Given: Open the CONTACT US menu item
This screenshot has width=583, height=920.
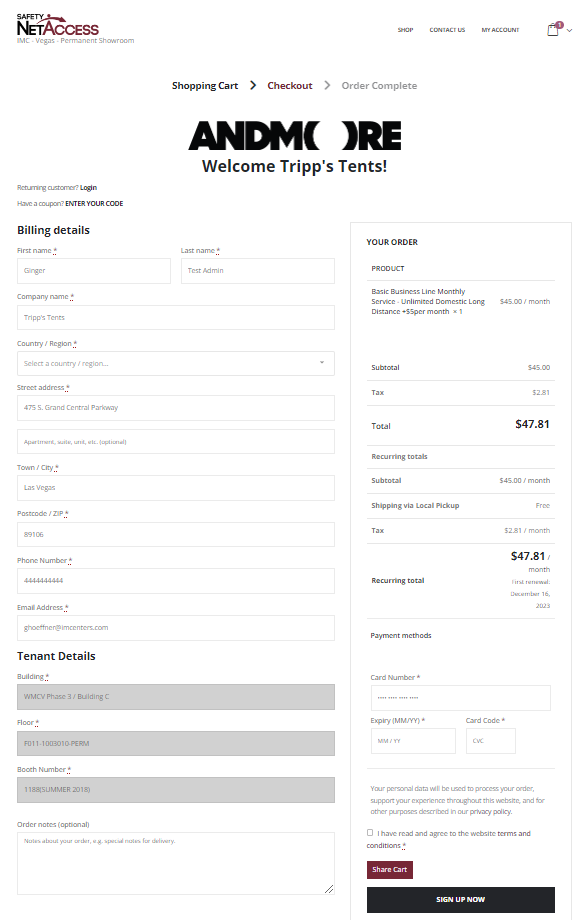Looking at the screenshot, I should (447, 30).
